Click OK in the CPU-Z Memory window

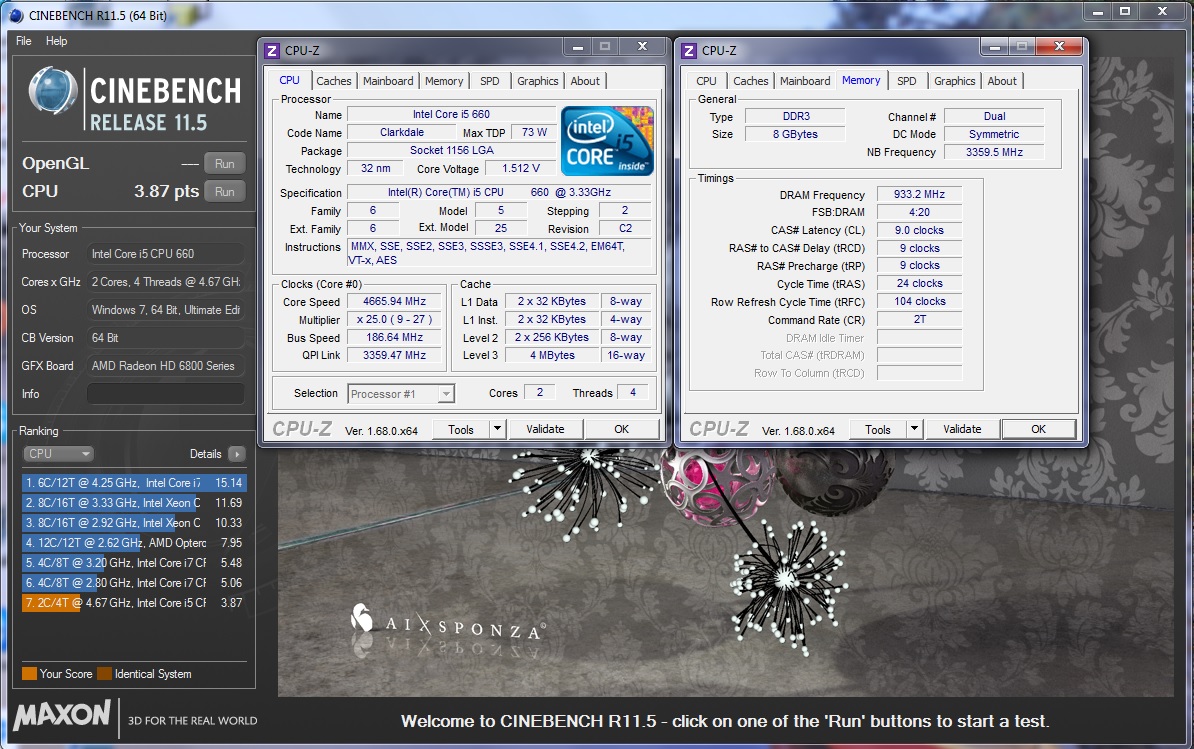point(1039,429)
